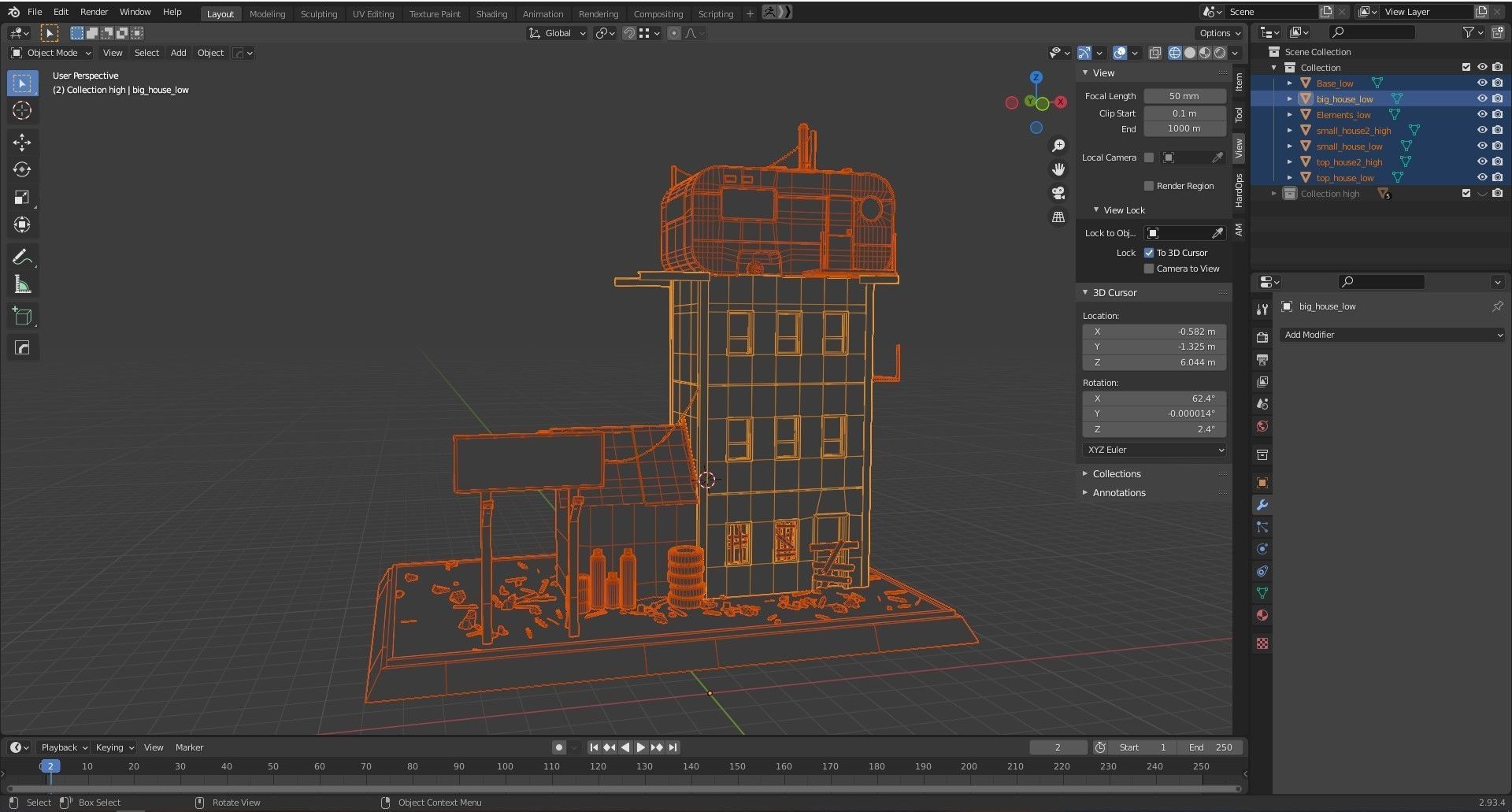Image resolution: width=1512 pixels, height=812 pixels.
Task: Open Modifier properties wrench tab
Action: (1262, 505)
